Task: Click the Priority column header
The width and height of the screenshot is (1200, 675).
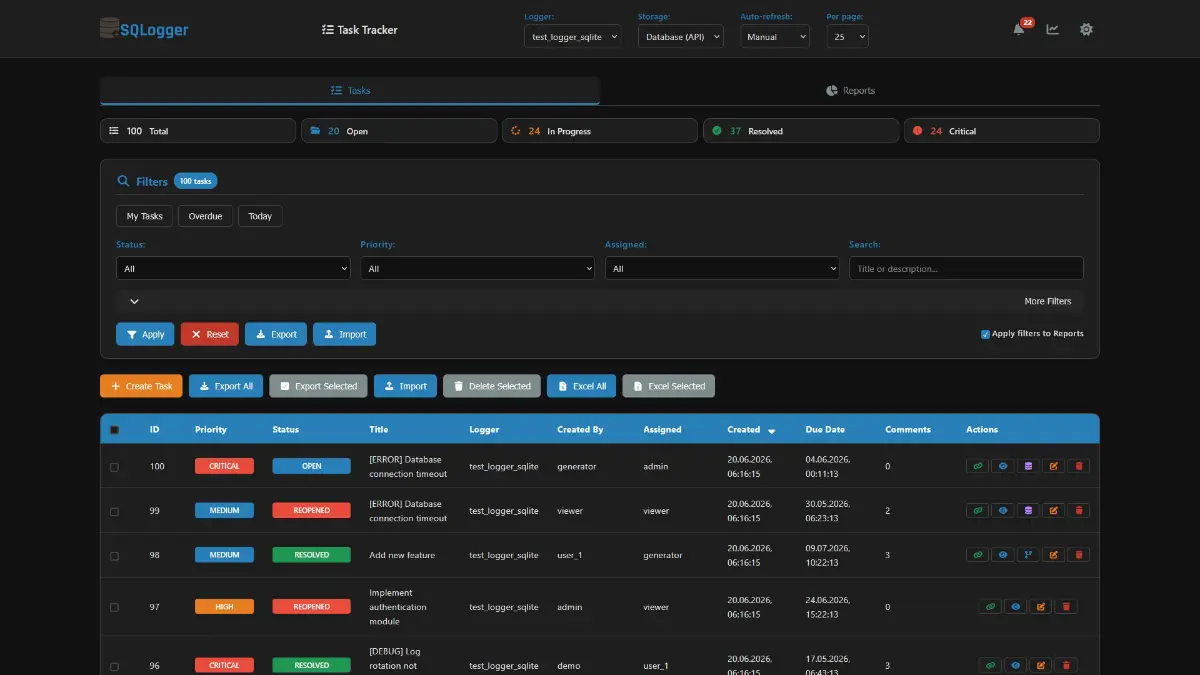Action: (211, 430)
